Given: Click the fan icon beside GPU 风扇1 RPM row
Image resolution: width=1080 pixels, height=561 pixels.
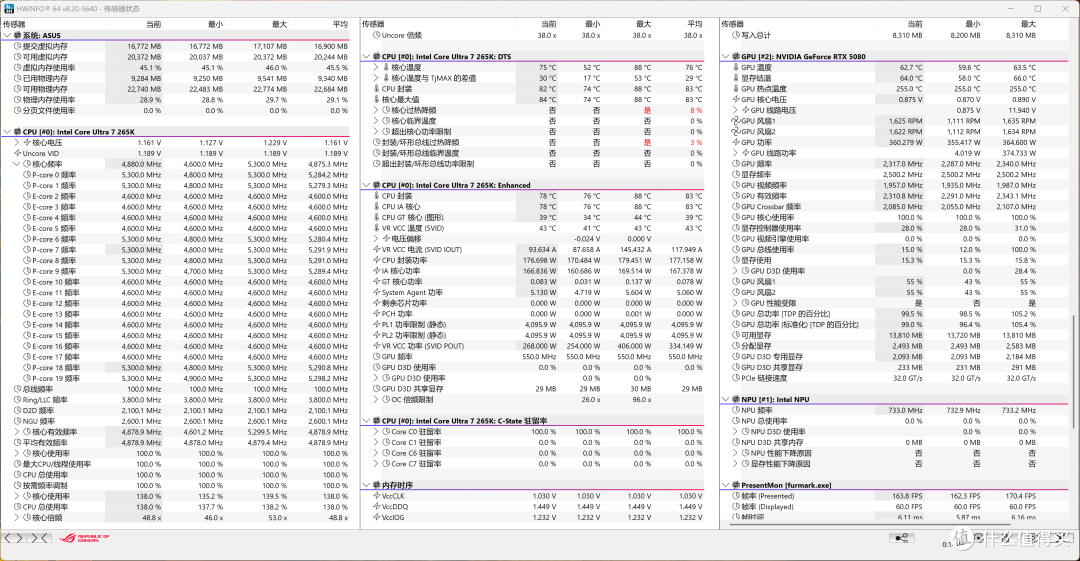Looking at the screenshot, I should point(736,121).
